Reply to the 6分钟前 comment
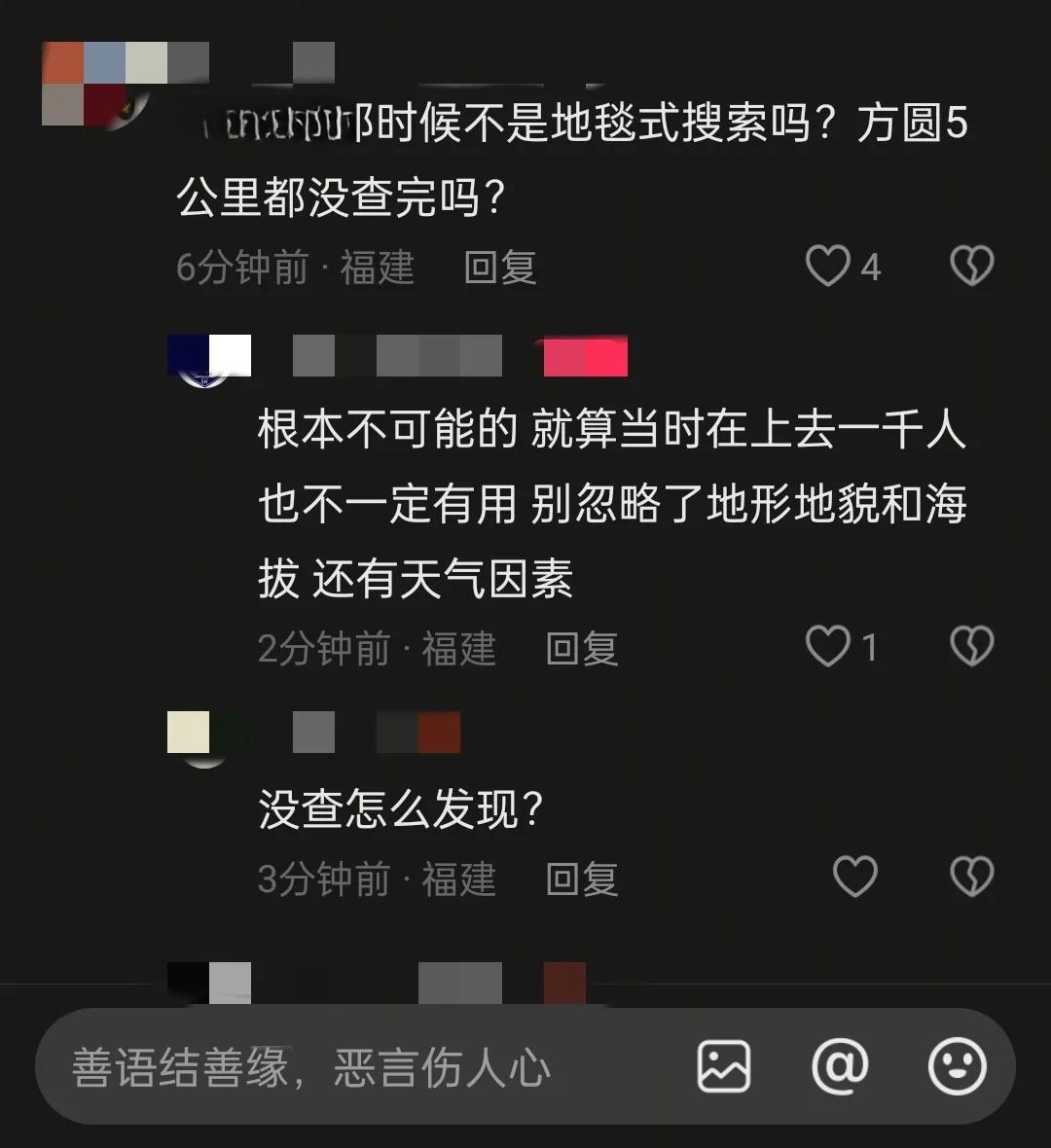 pos(500,268)
